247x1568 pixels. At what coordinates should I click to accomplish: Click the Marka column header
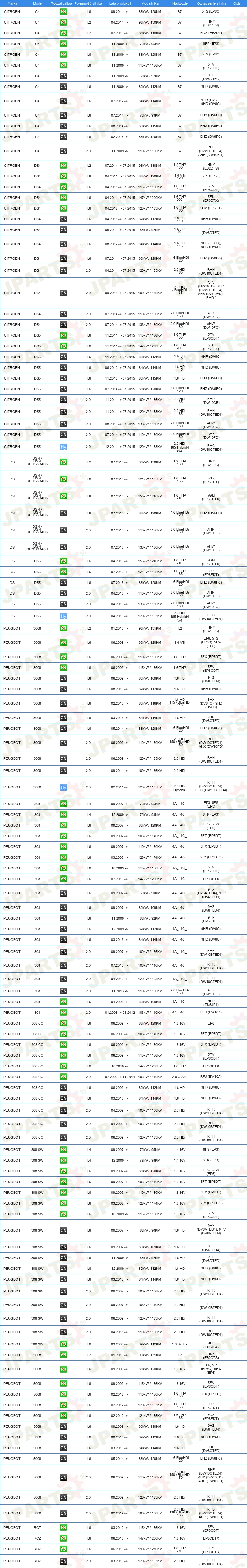point(12,3)
